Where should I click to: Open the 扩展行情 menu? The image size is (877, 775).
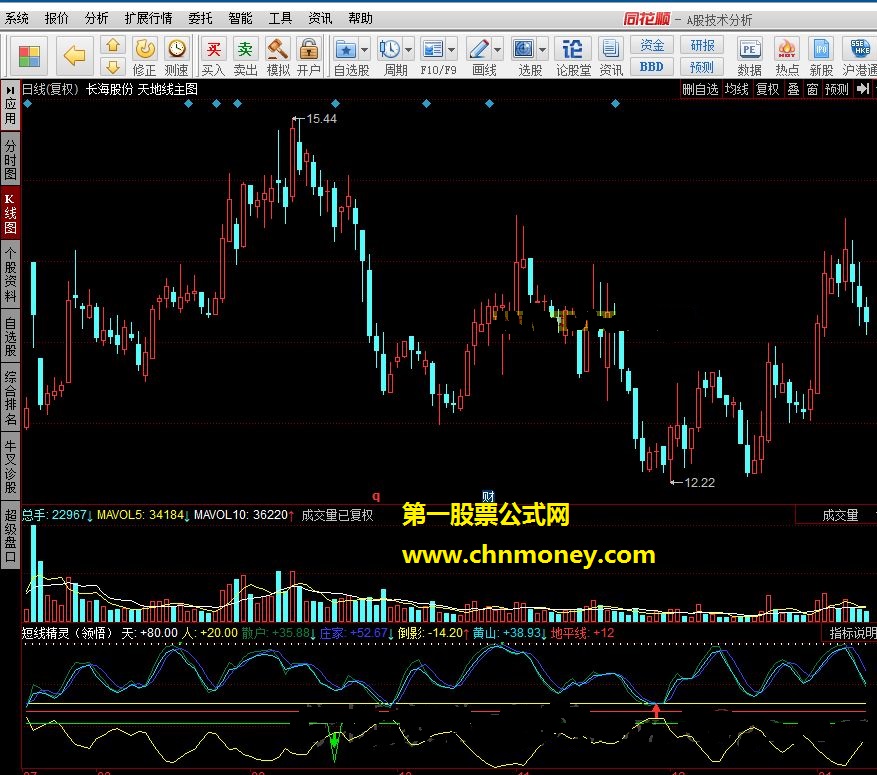click(148, 18)
